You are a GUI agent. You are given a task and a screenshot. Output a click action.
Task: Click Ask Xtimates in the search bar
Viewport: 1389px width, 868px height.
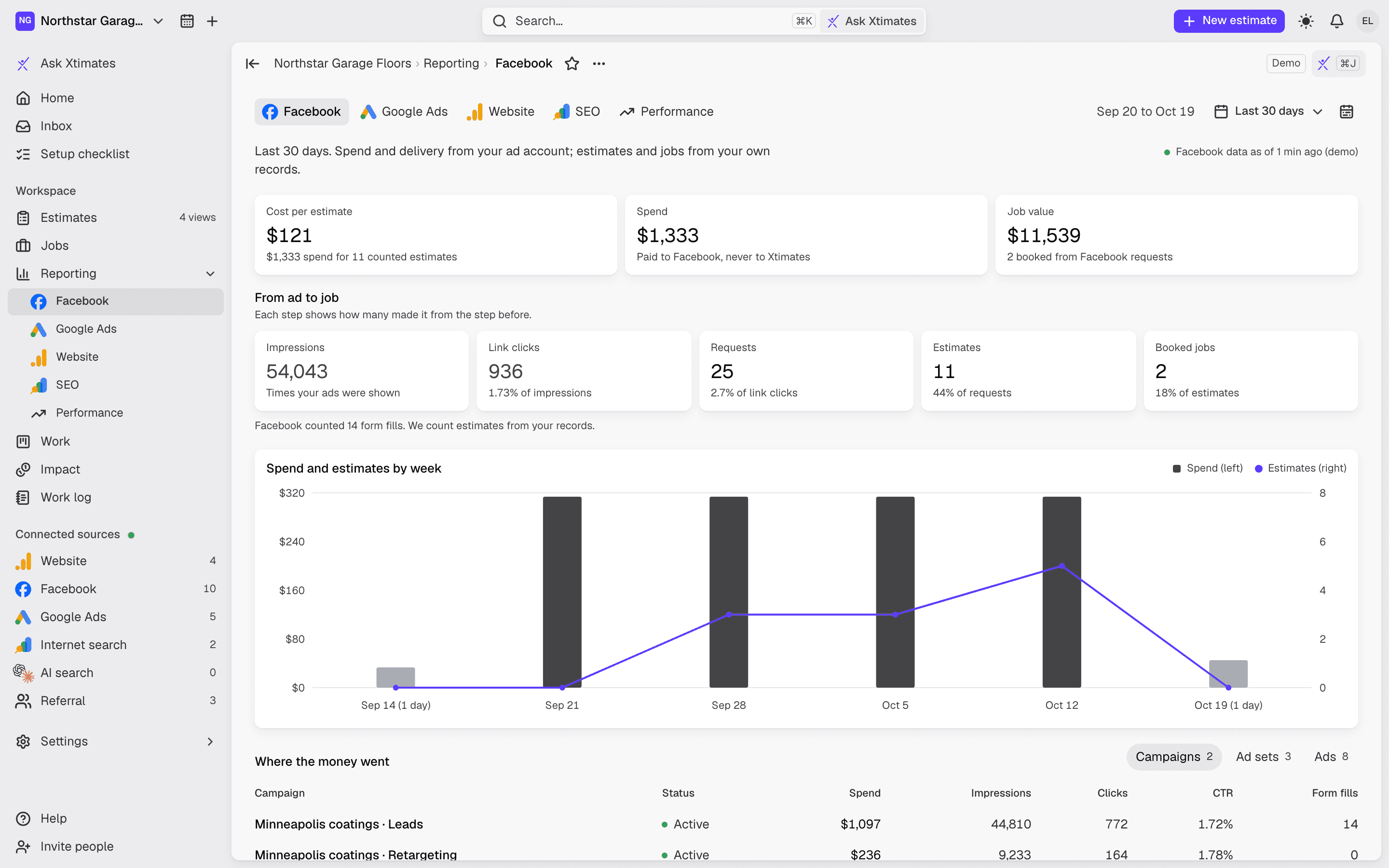872,21
